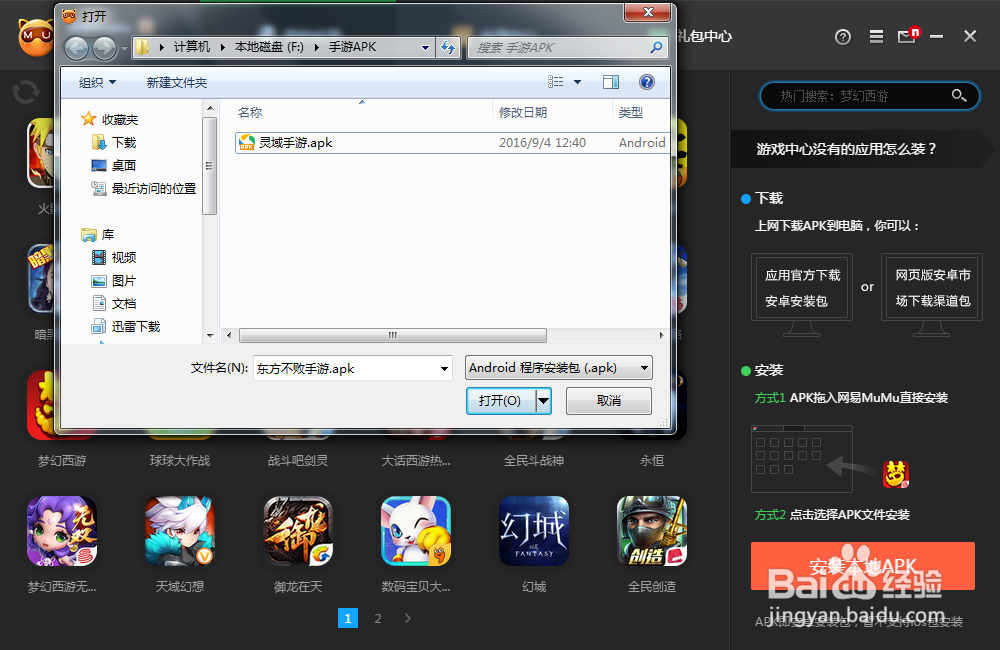Viewport: 1000px width, 650px height.
Task: Click 游戏中心没有的应用怎么装 header
Action: [846, 149]
